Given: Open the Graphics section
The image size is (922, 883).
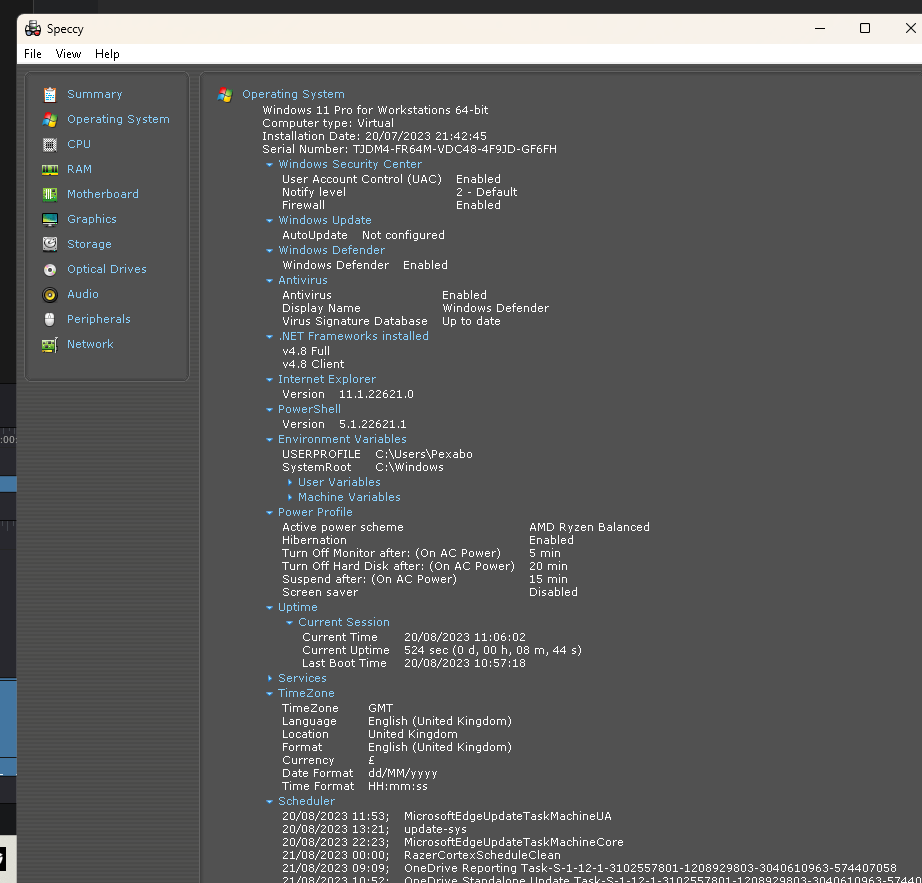Looking at the screenshot, I should click(x=92, y=219).
